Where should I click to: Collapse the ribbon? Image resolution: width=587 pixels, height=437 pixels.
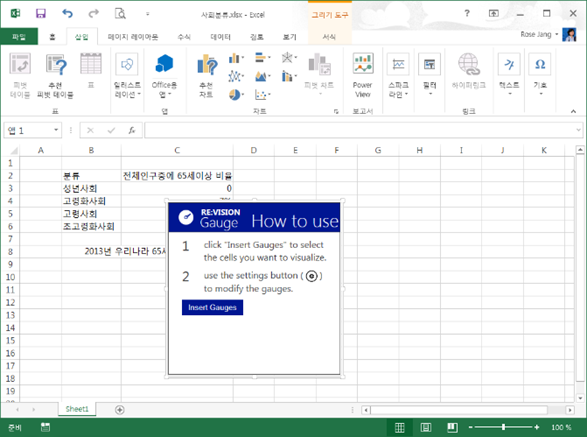point(573,111)
